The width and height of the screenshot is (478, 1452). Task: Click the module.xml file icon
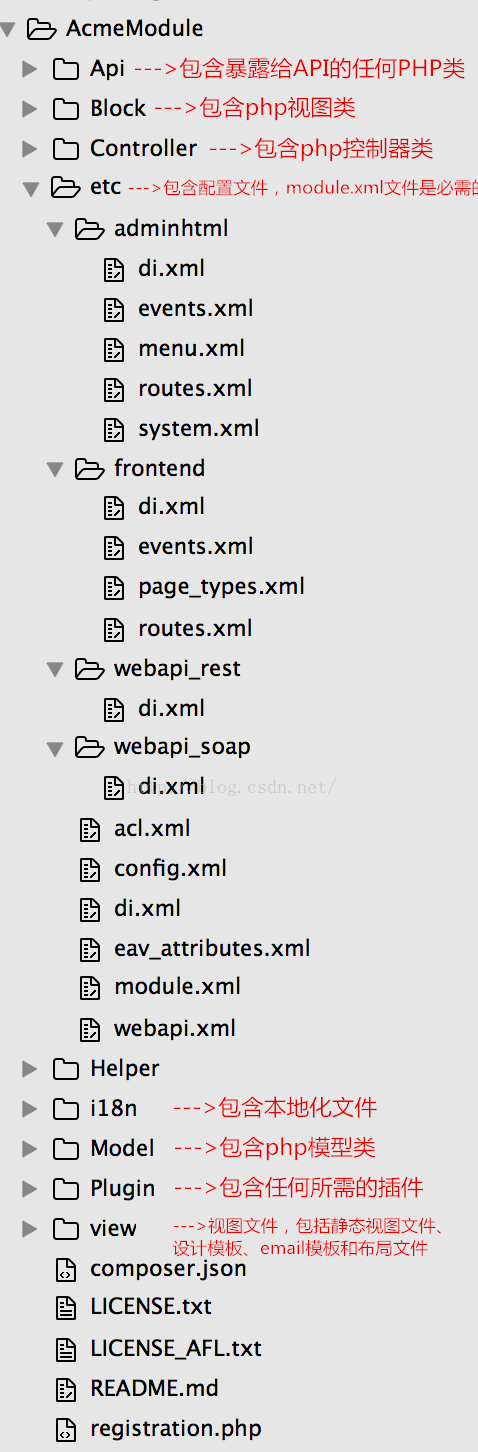pos(90,987)
